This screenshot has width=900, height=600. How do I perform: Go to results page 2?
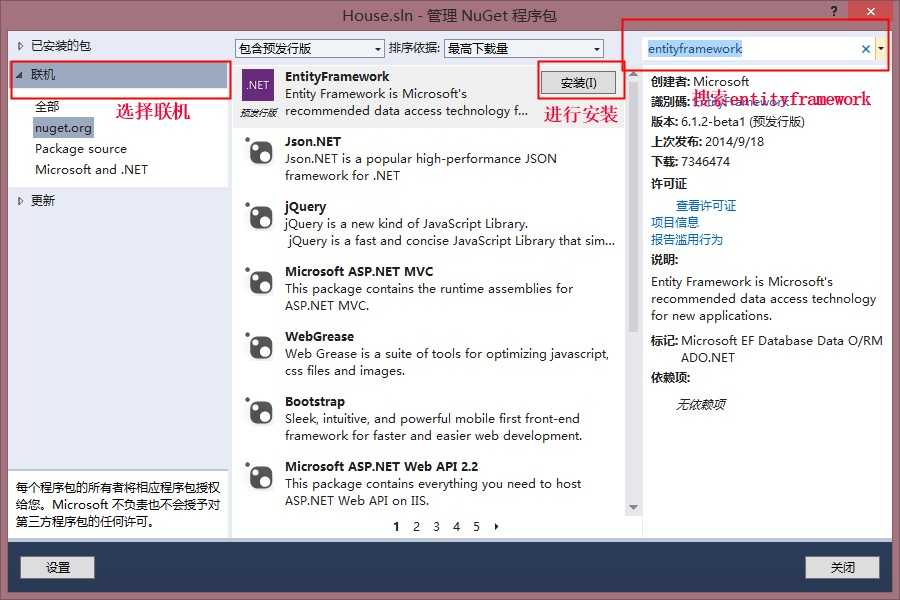point(416,527)
